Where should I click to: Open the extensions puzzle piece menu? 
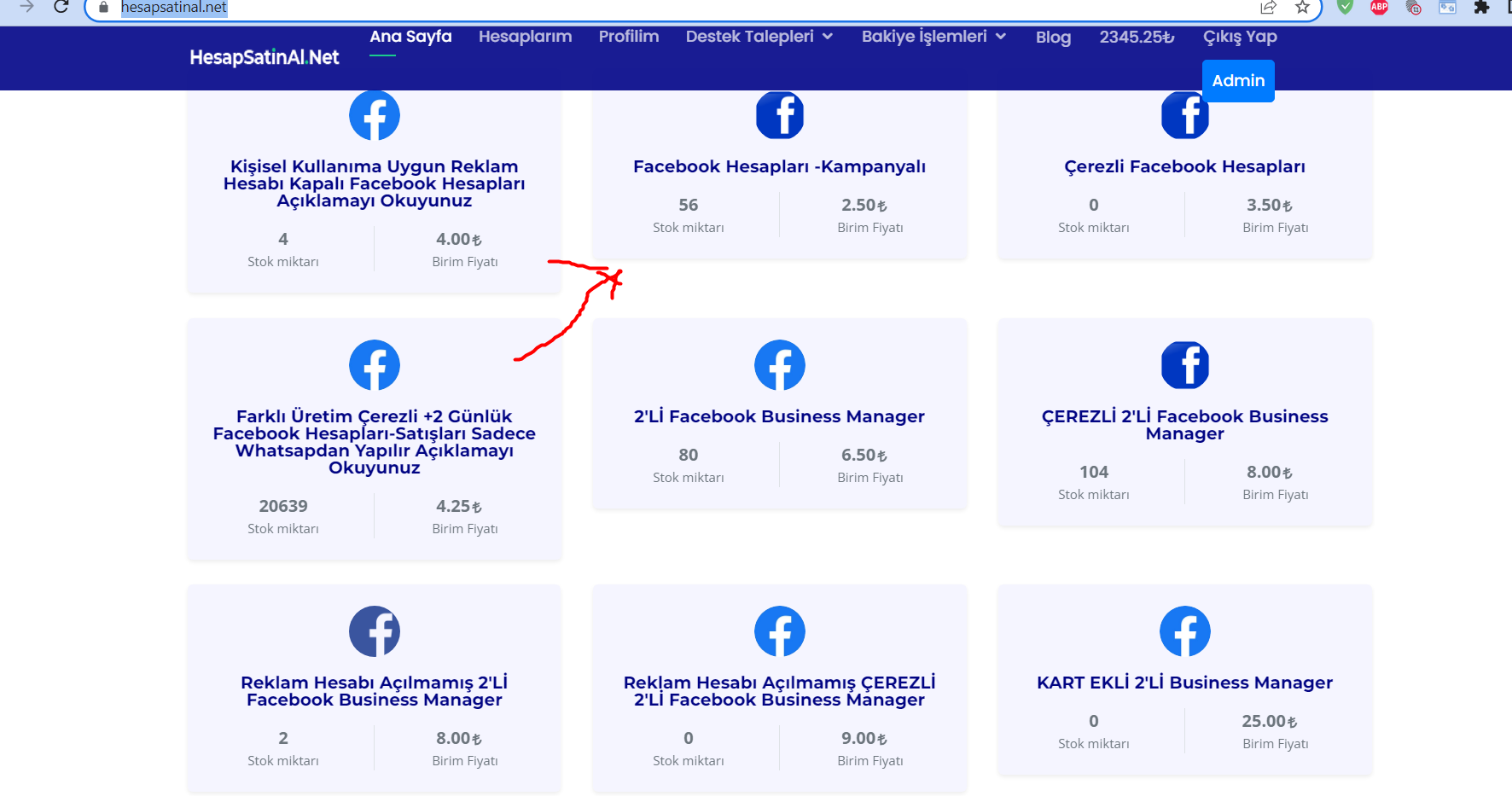click(x=1482, y=8)
